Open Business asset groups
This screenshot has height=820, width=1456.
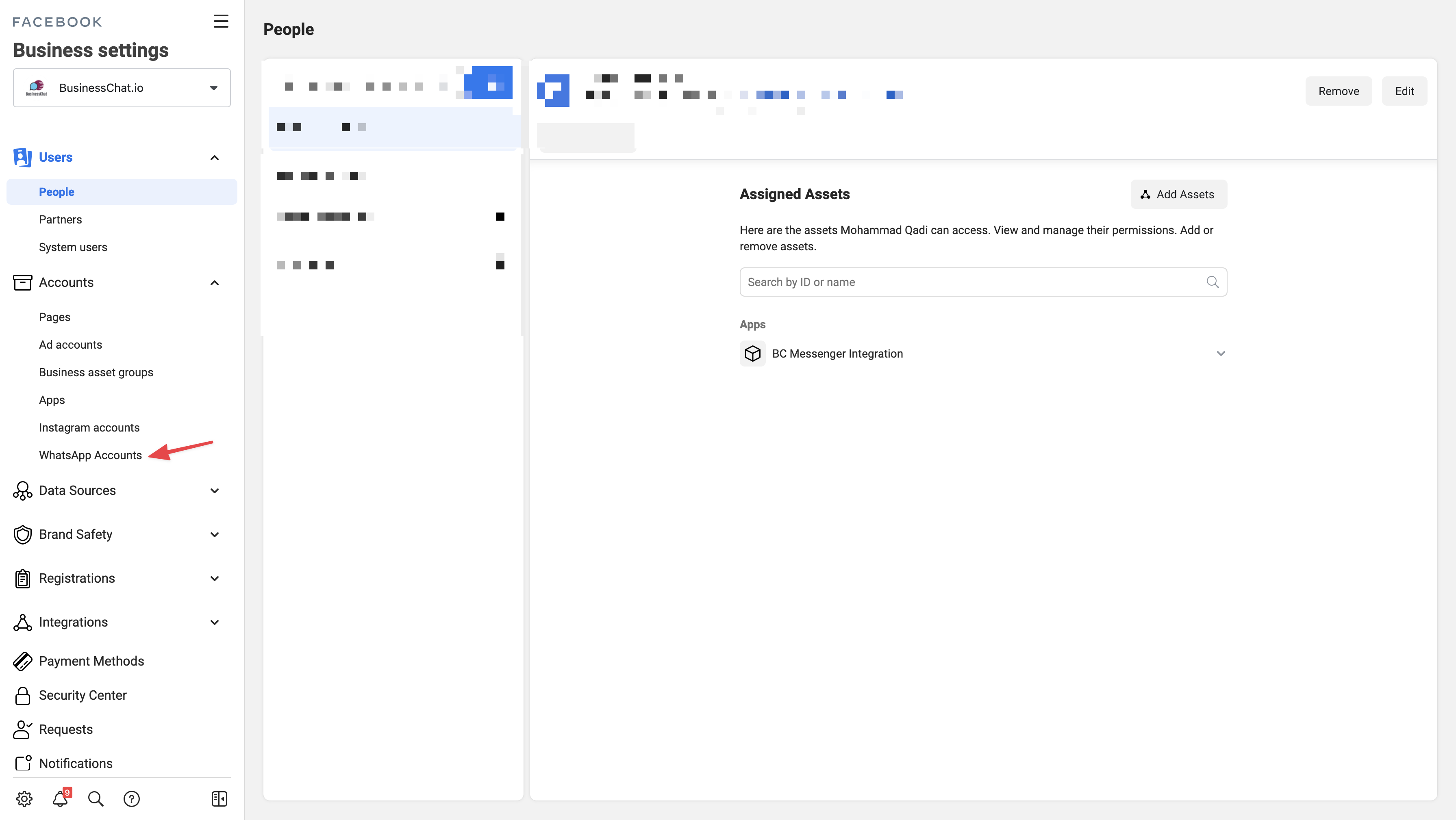[96, 373]
